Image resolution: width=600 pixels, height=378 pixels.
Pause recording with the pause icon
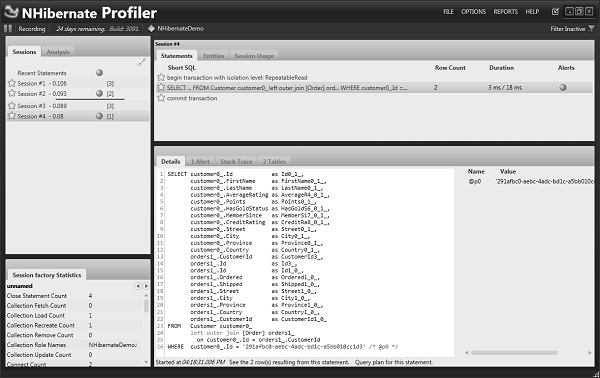(x=8, y=29)
